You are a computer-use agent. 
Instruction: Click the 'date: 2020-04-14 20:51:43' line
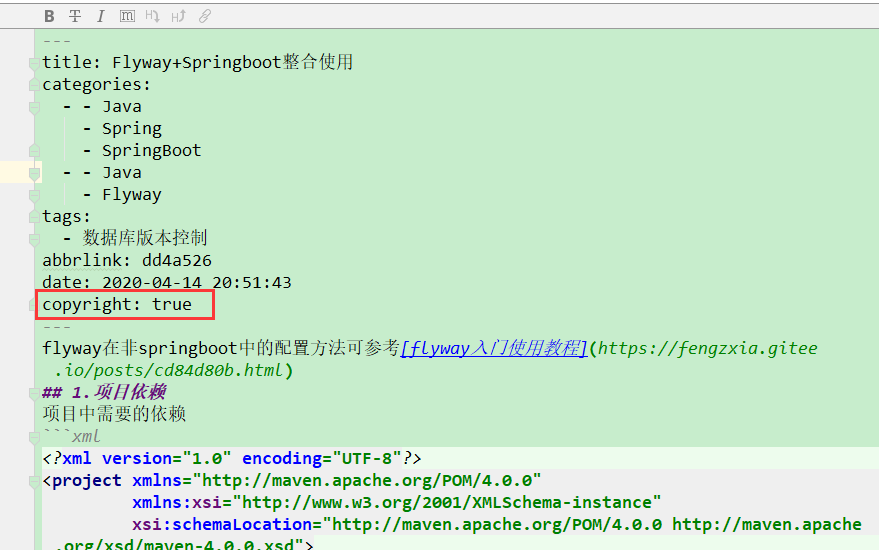[x=167, y=282]
